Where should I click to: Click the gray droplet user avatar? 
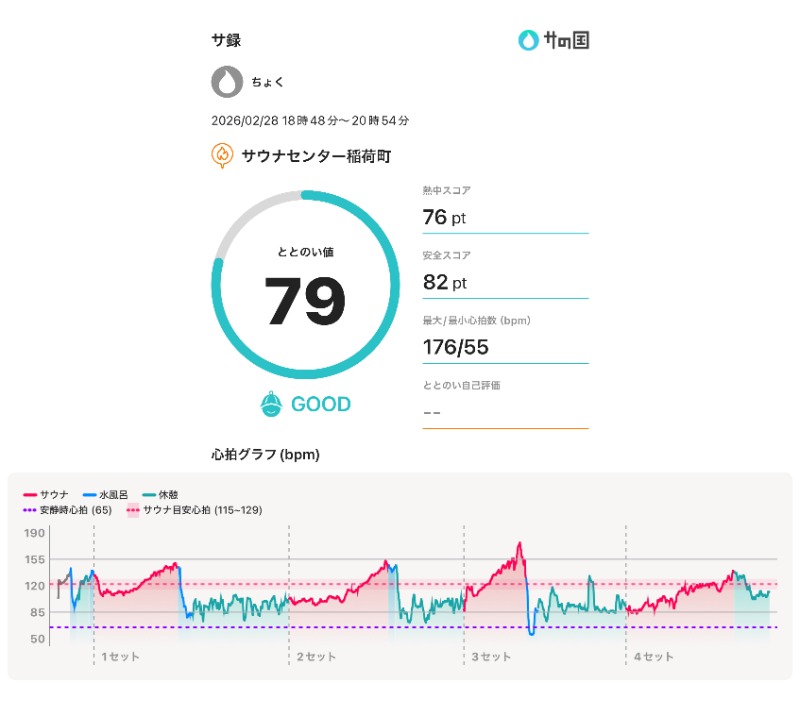point(227,82)
